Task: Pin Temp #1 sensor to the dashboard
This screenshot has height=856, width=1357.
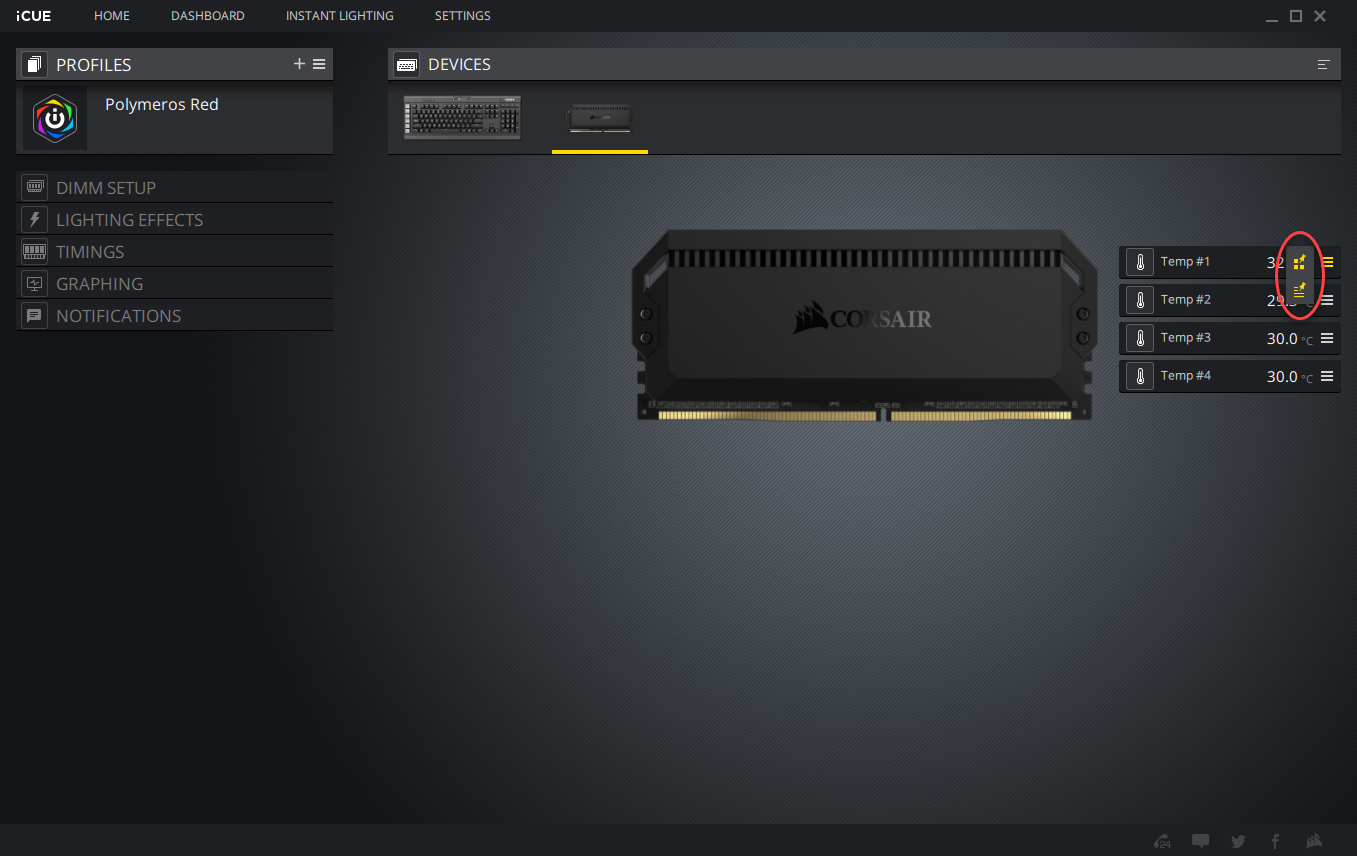Action: tap(1300, 263)
